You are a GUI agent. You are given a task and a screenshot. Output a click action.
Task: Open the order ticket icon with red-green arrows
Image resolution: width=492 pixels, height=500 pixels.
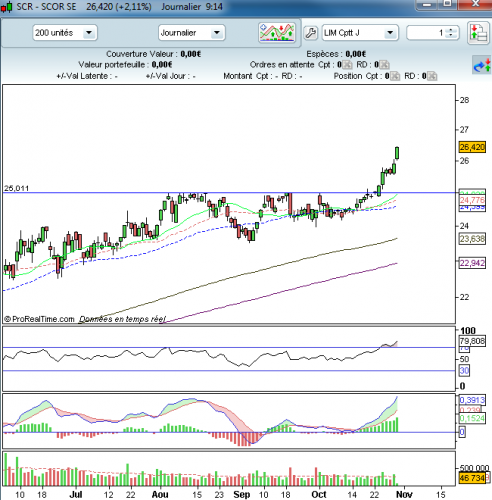(479, 33)
